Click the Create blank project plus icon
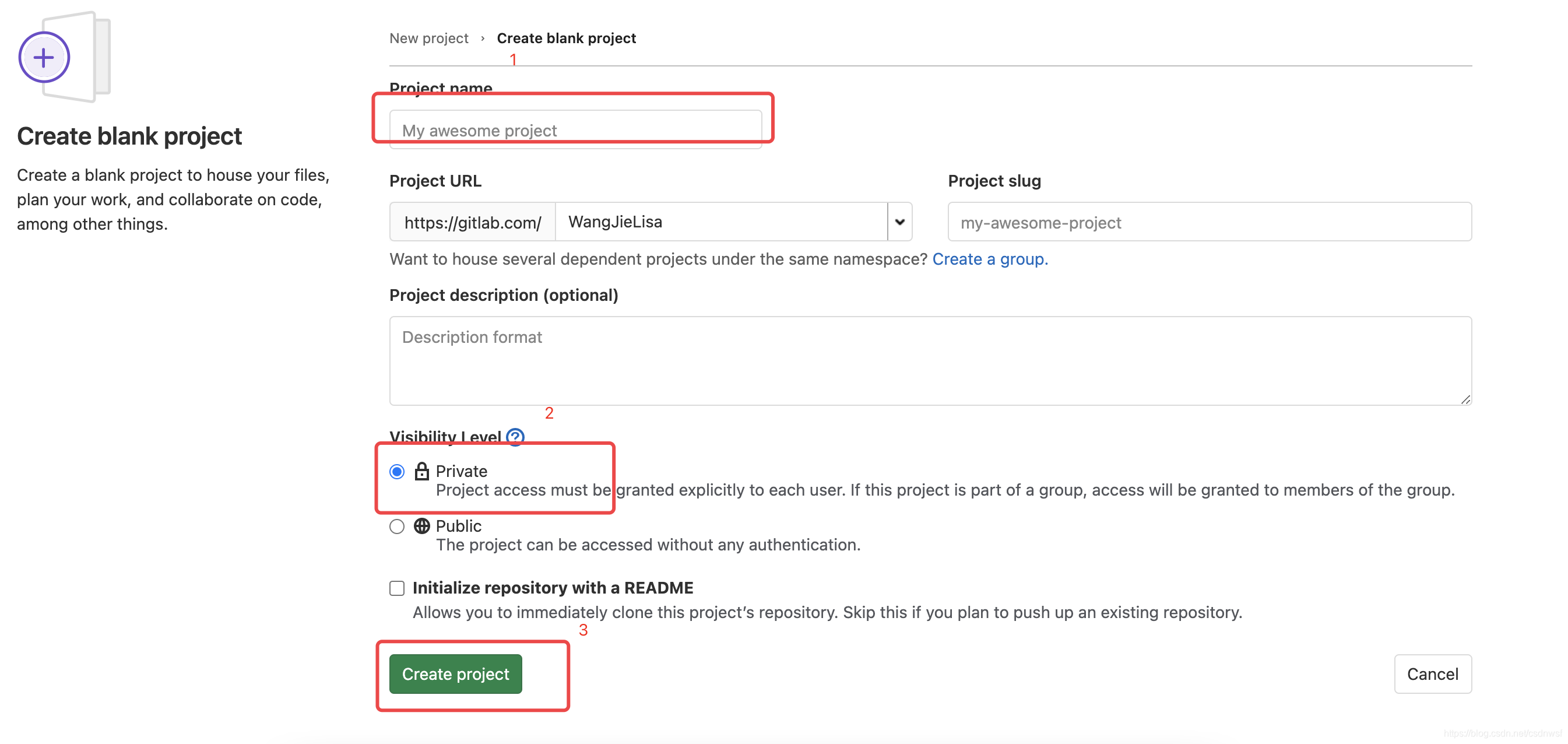1568x744 pixels. pos(44,58)
